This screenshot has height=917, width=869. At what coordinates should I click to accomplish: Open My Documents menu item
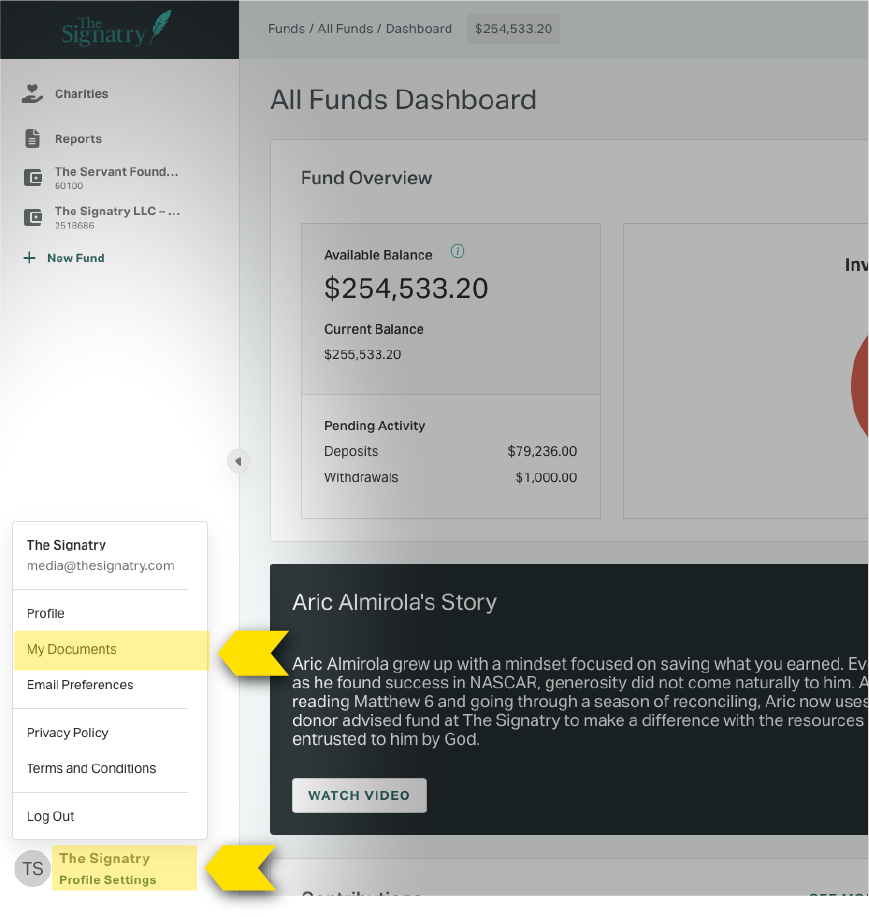tap(111, 650)
